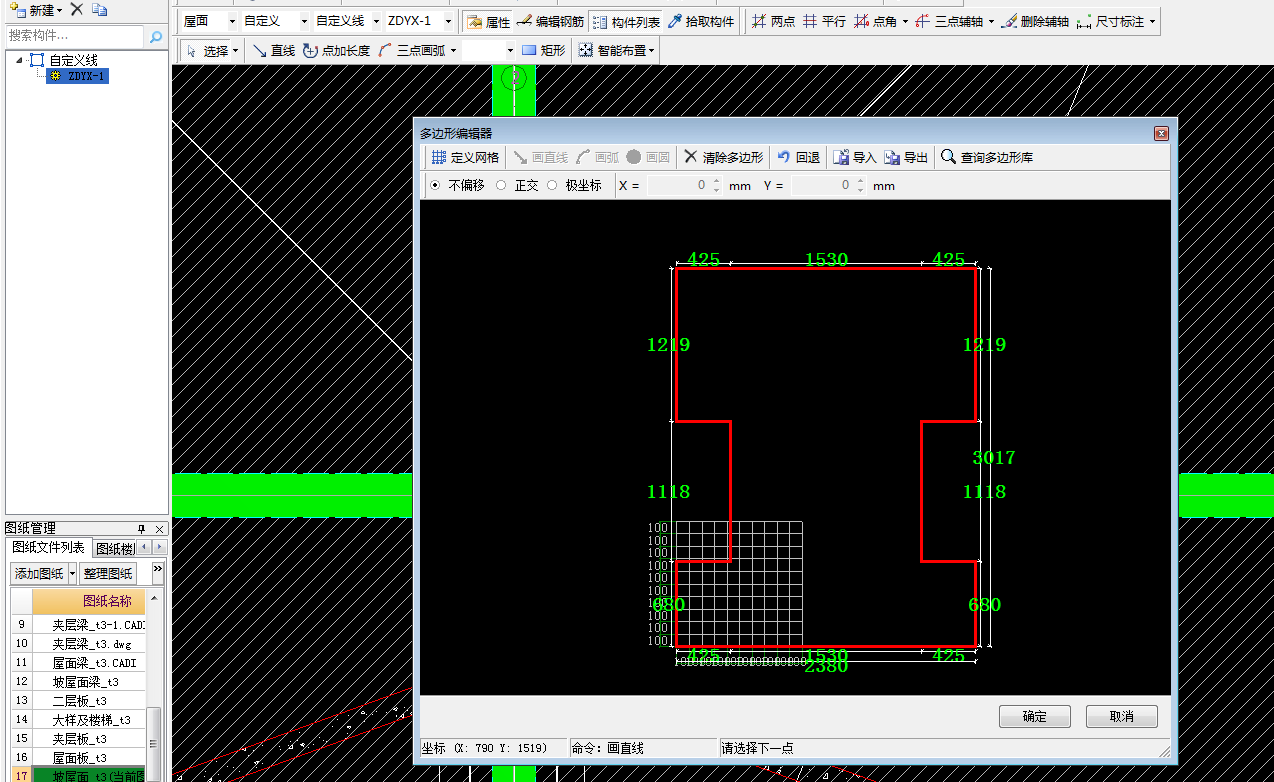
Task: Click 查询多边形库 query polygon library
Action: click(988, 157)
